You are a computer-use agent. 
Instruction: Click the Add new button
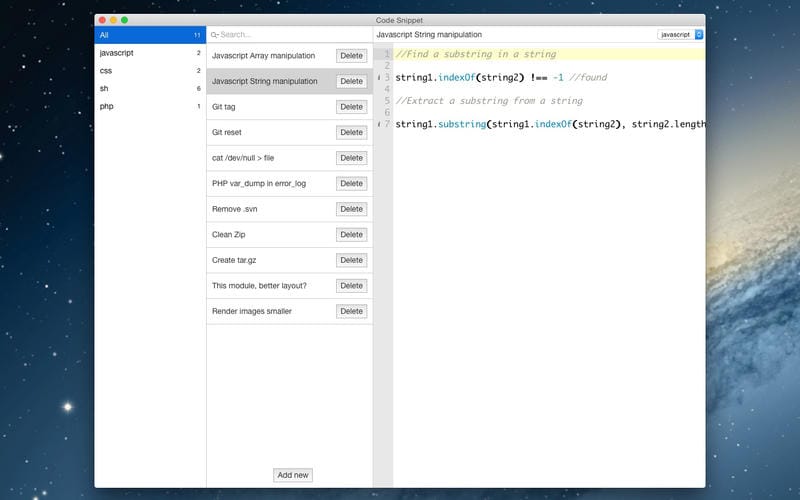coord(293,475)
